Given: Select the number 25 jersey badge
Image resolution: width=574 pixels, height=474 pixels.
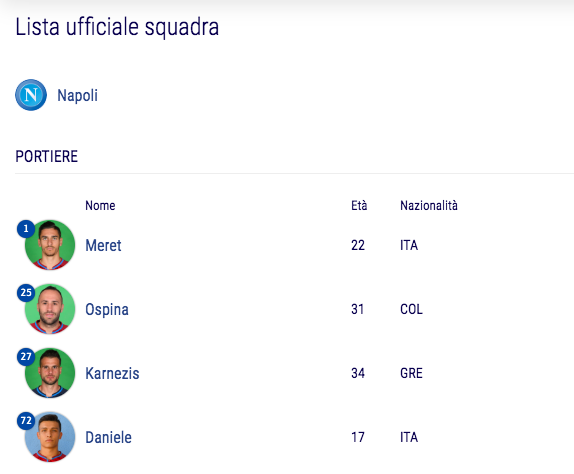Looking at the screenshot, I should (26, 292).
